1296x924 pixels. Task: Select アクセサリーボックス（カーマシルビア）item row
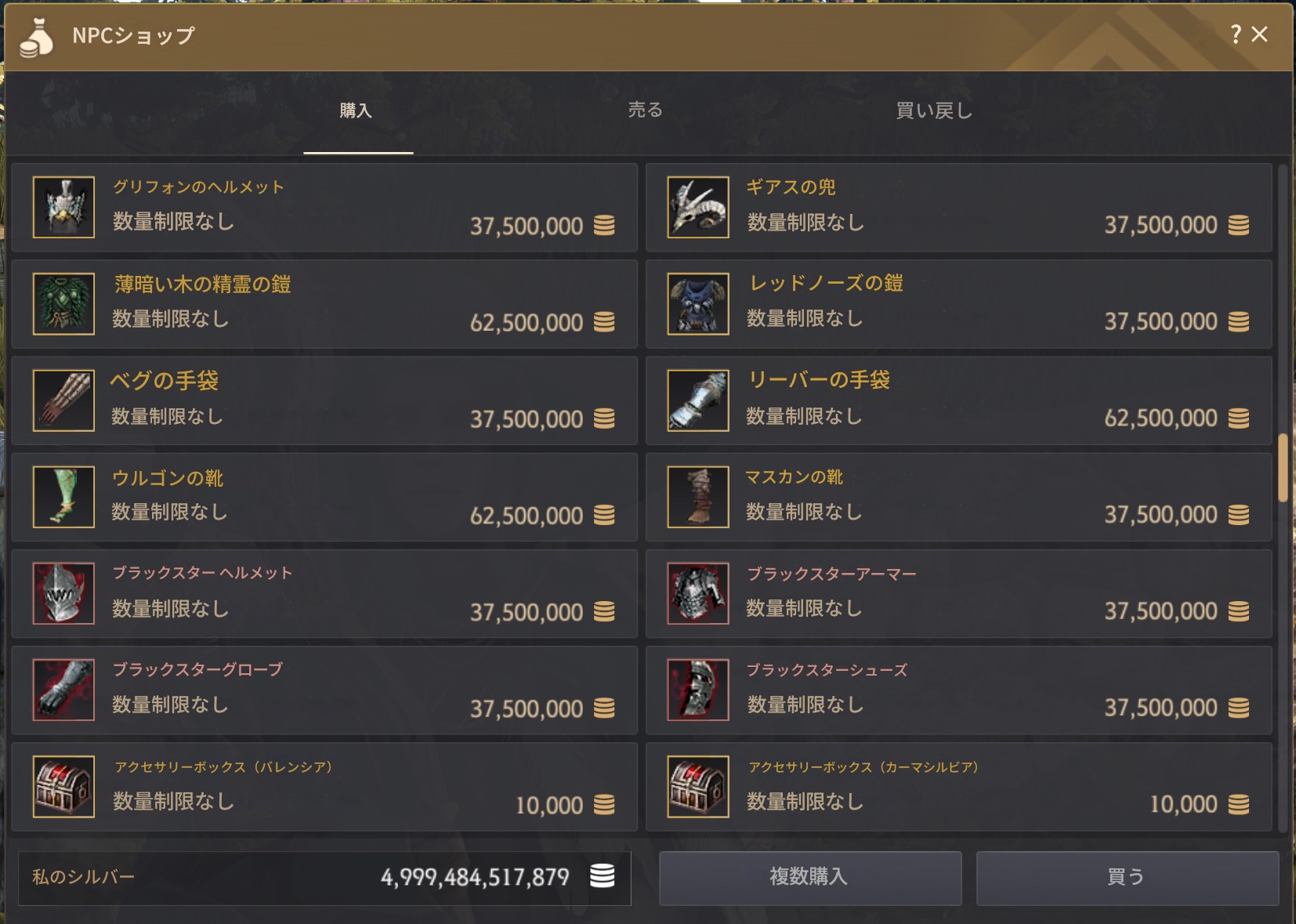958,787
